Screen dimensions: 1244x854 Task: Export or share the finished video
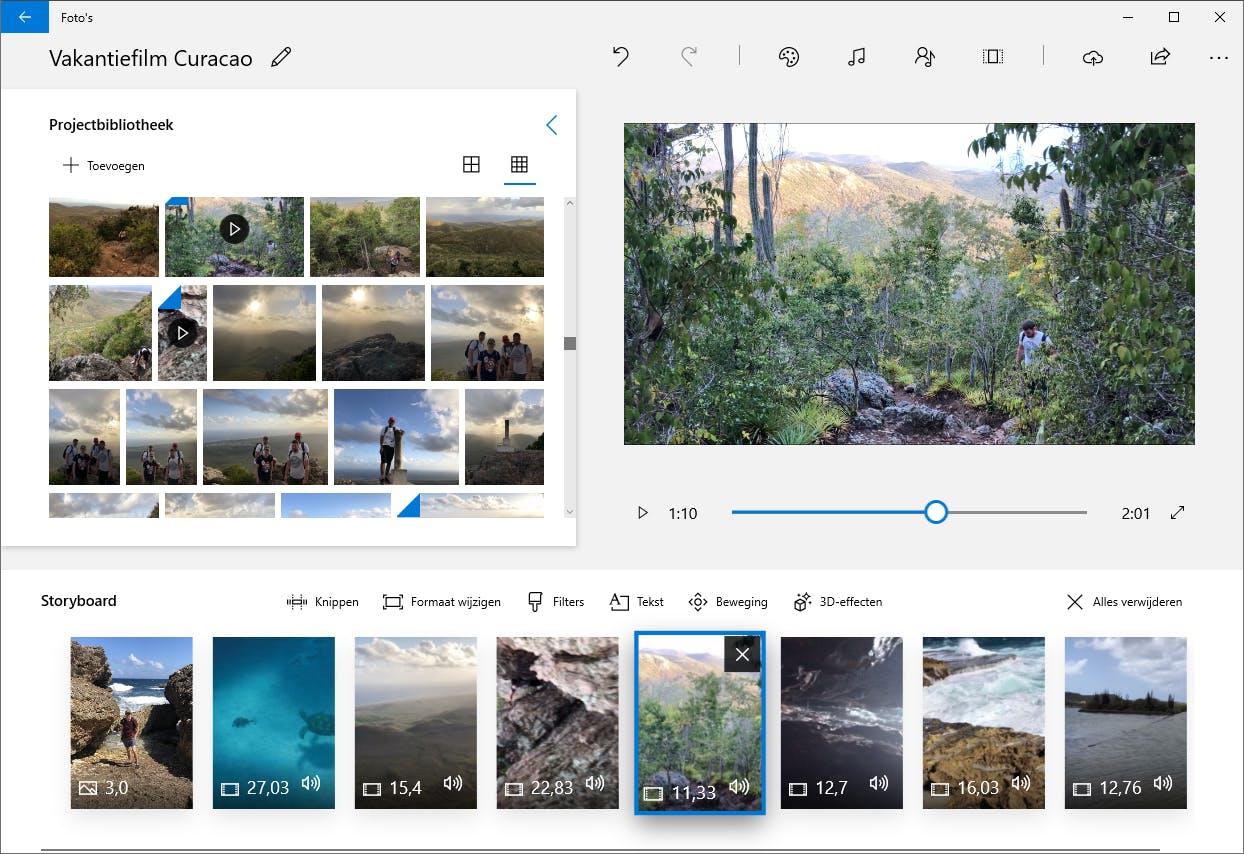click(1160, 57)
